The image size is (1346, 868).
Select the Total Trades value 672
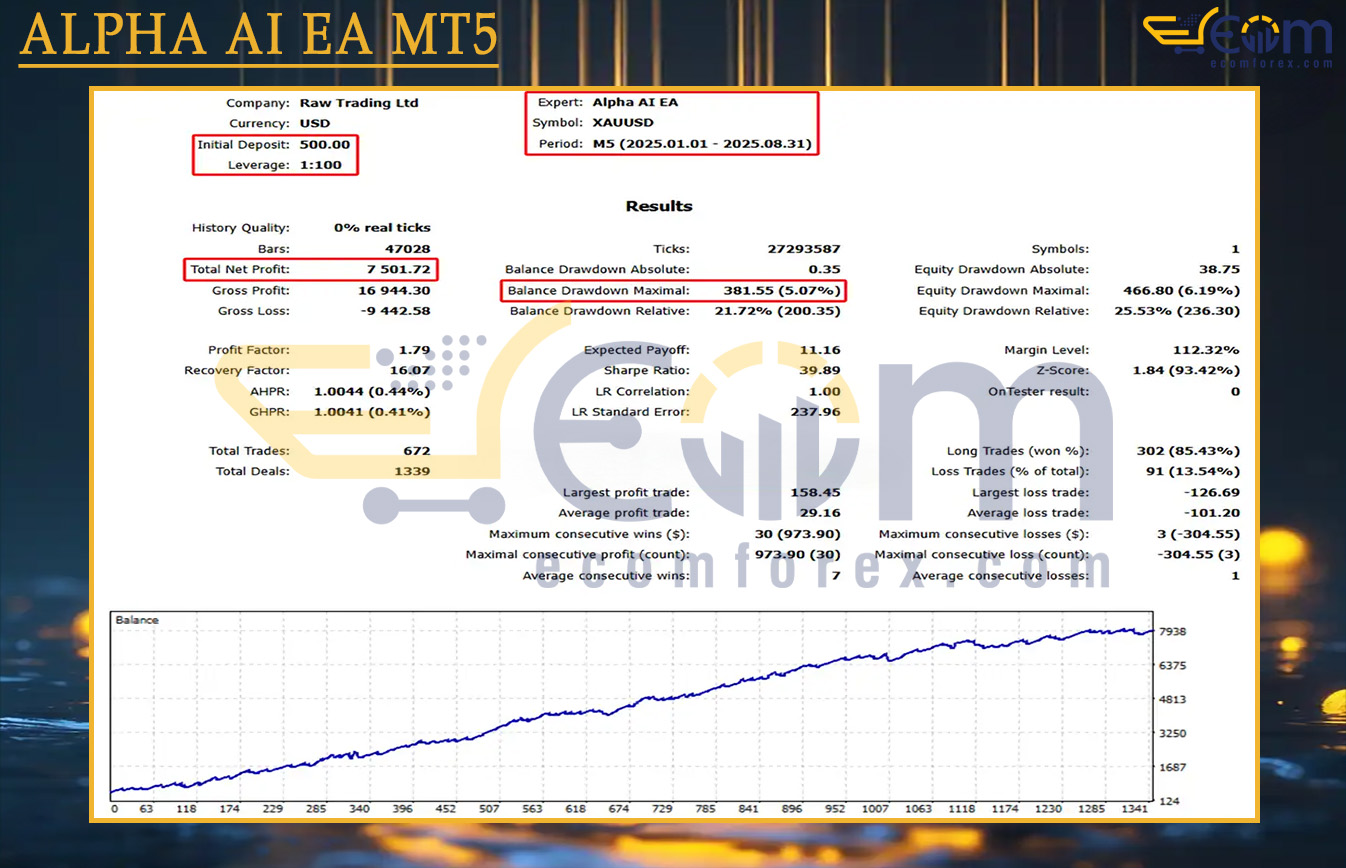coord(415,451)
